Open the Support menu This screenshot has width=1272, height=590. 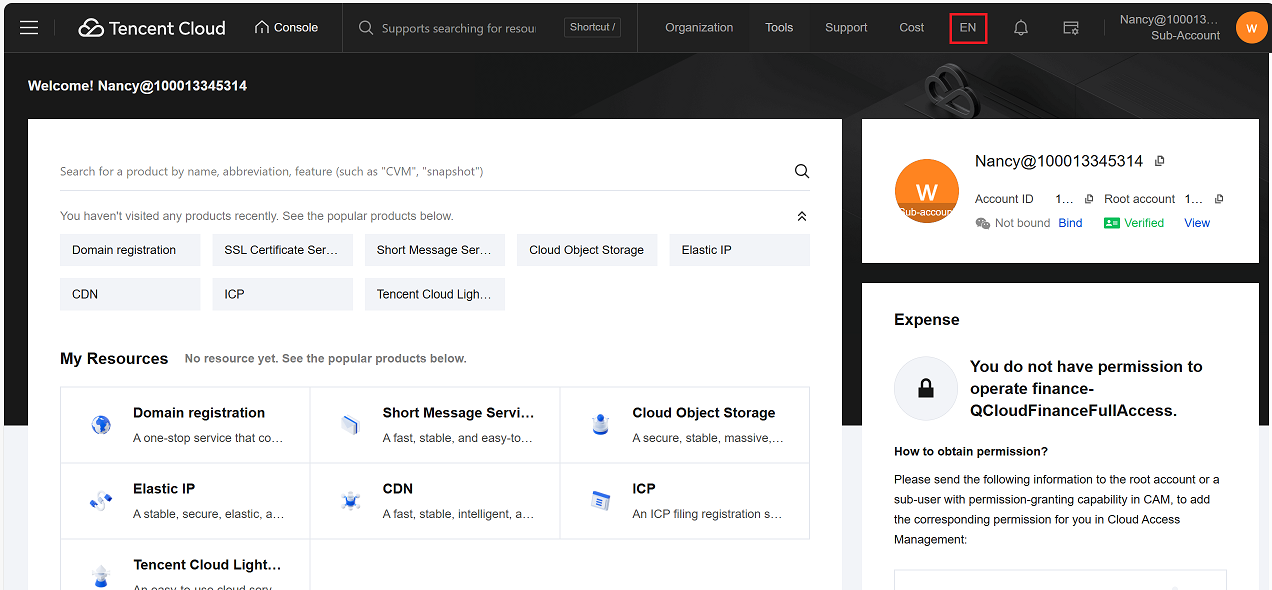click(x=846, y=27)
